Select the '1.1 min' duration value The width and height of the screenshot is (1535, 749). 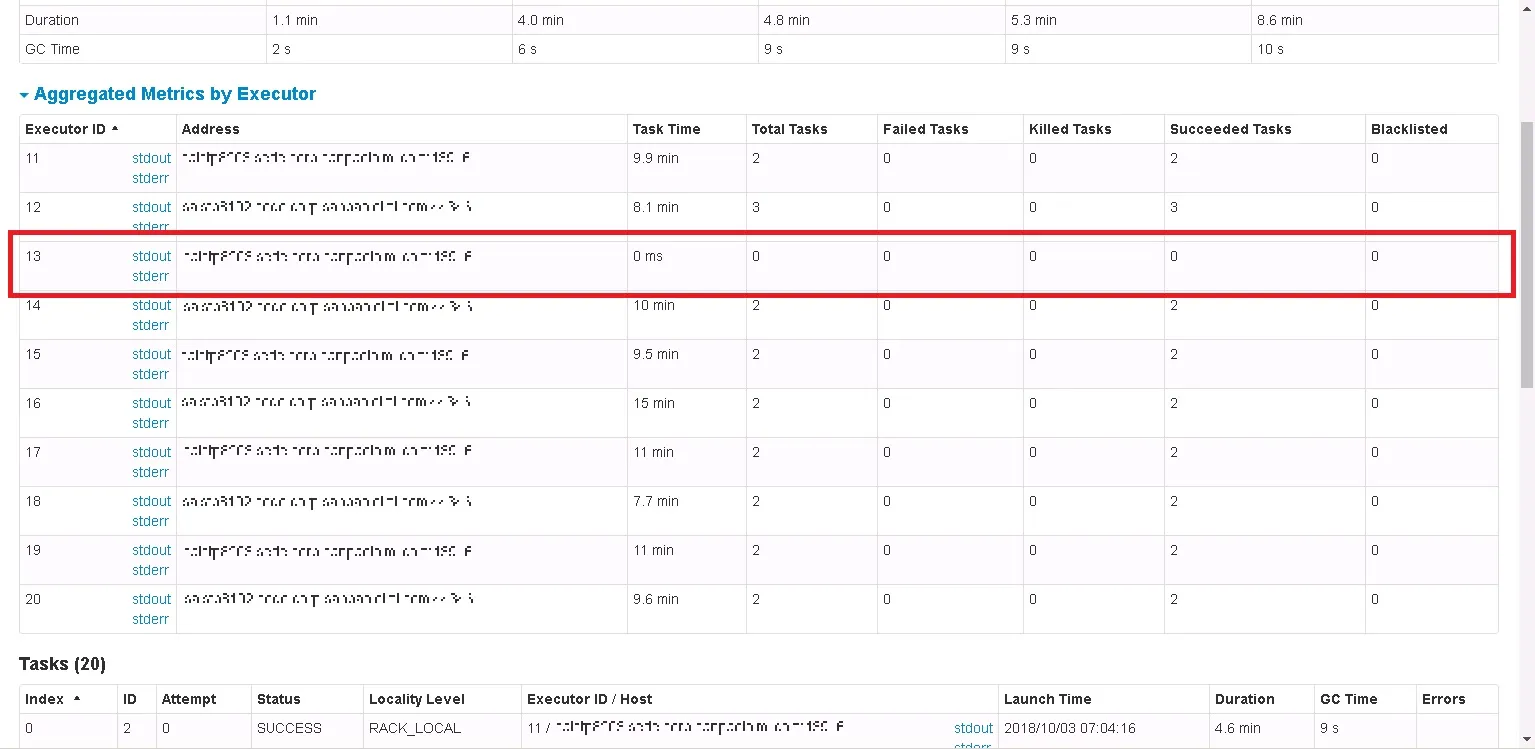pyautogui.click(x=294, y=20)
